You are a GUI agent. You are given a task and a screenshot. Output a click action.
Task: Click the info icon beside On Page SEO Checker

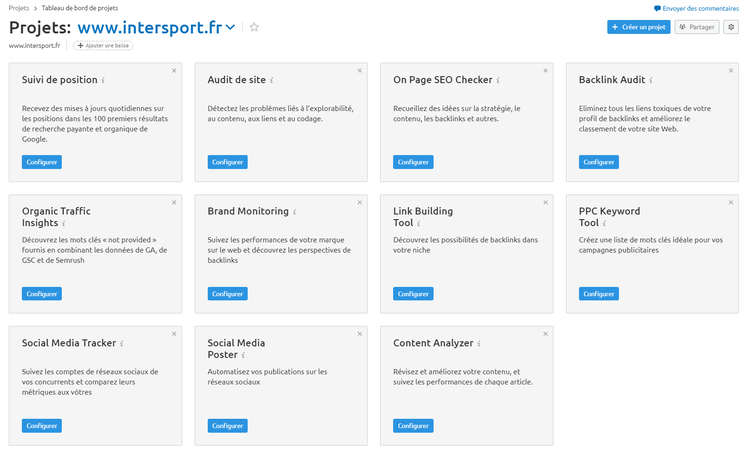[498, 80]
